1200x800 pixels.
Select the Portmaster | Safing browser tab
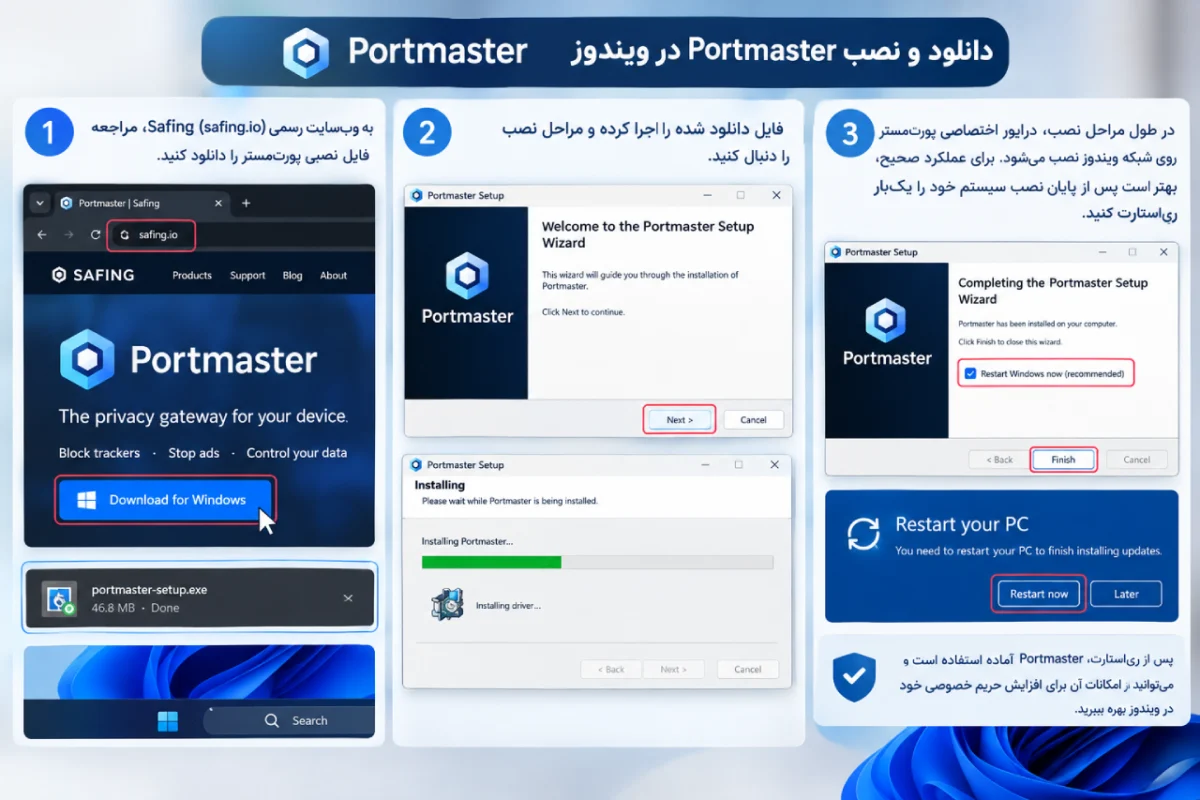point(143,203)
